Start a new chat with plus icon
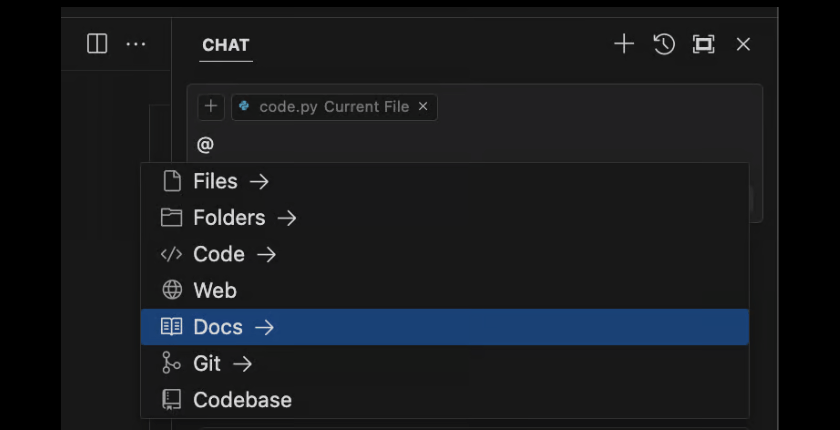 coord(624,44)
